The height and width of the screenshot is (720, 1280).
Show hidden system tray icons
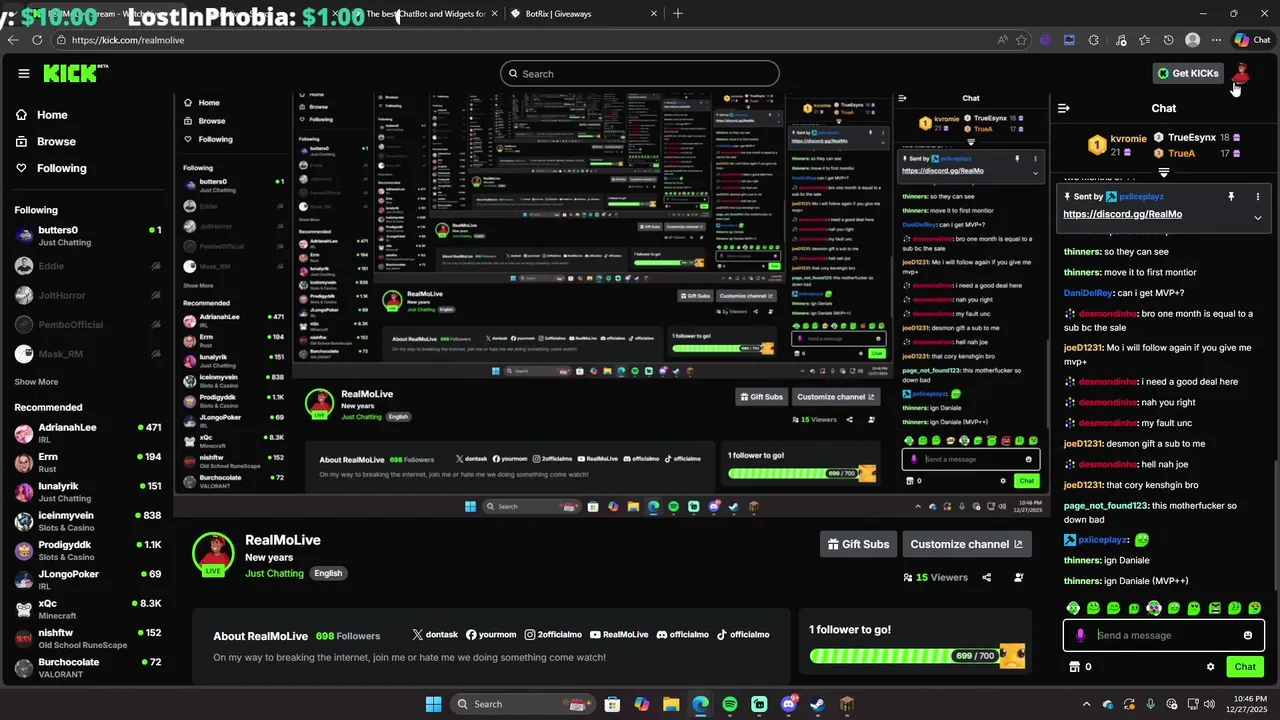(1085, 704)
